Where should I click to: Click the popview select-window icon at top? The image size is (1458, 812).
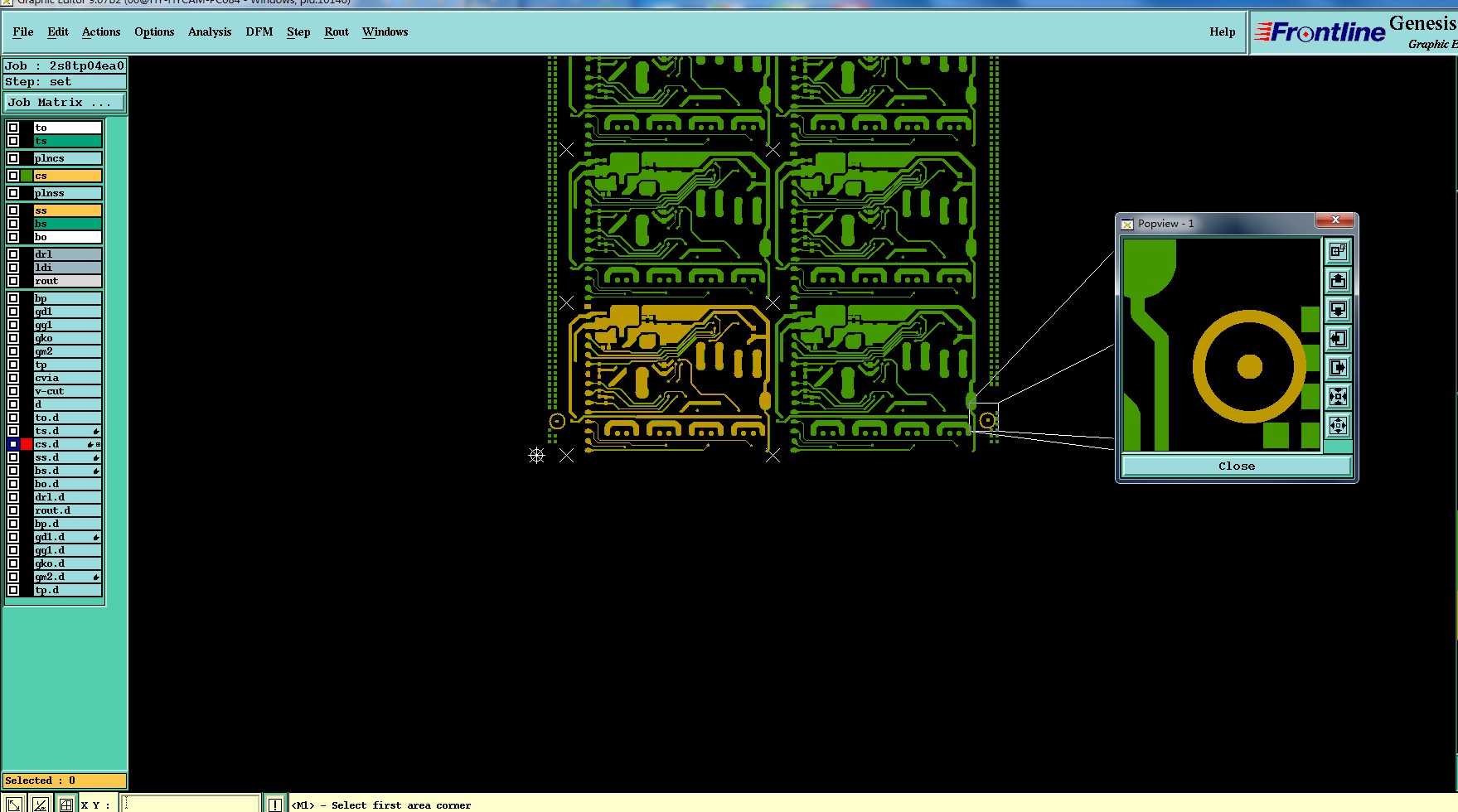[1338, 251]
